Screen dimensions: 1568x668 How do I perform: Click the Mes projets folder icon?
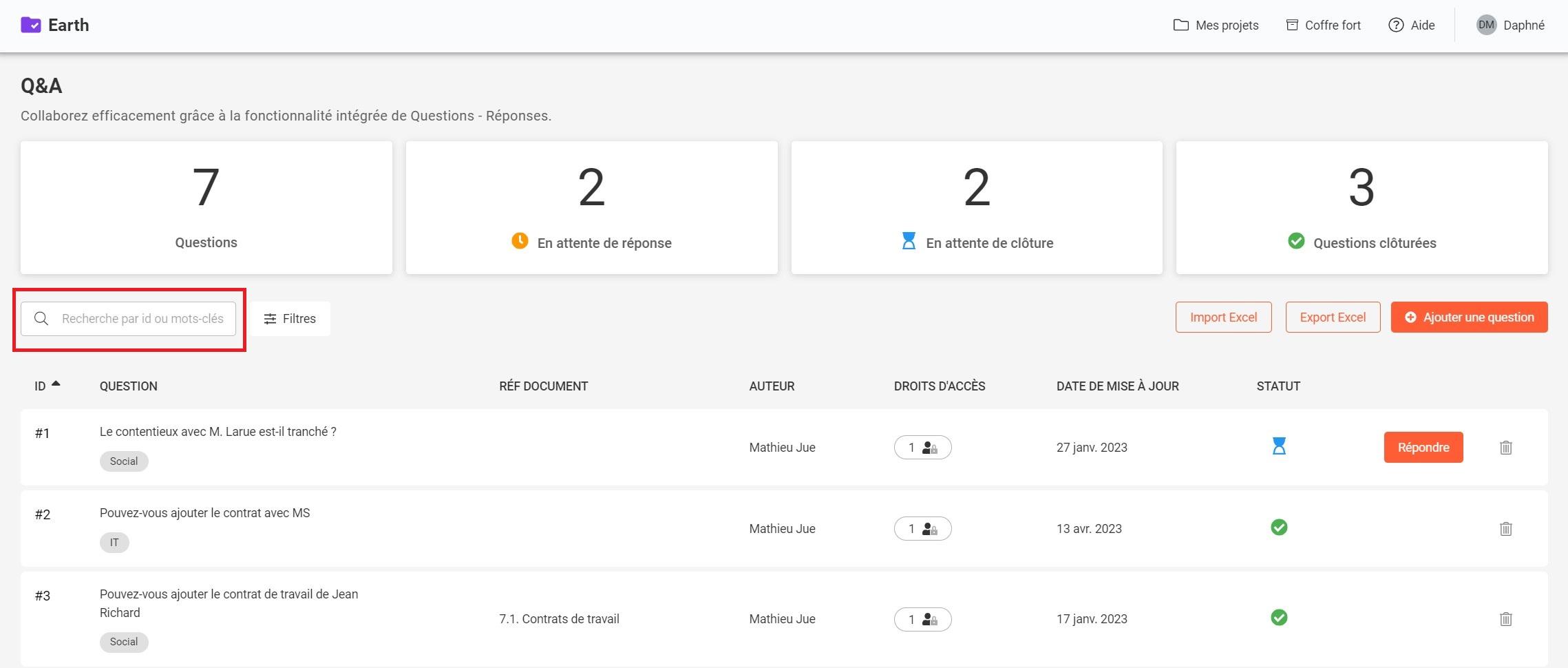[1181, 25]
